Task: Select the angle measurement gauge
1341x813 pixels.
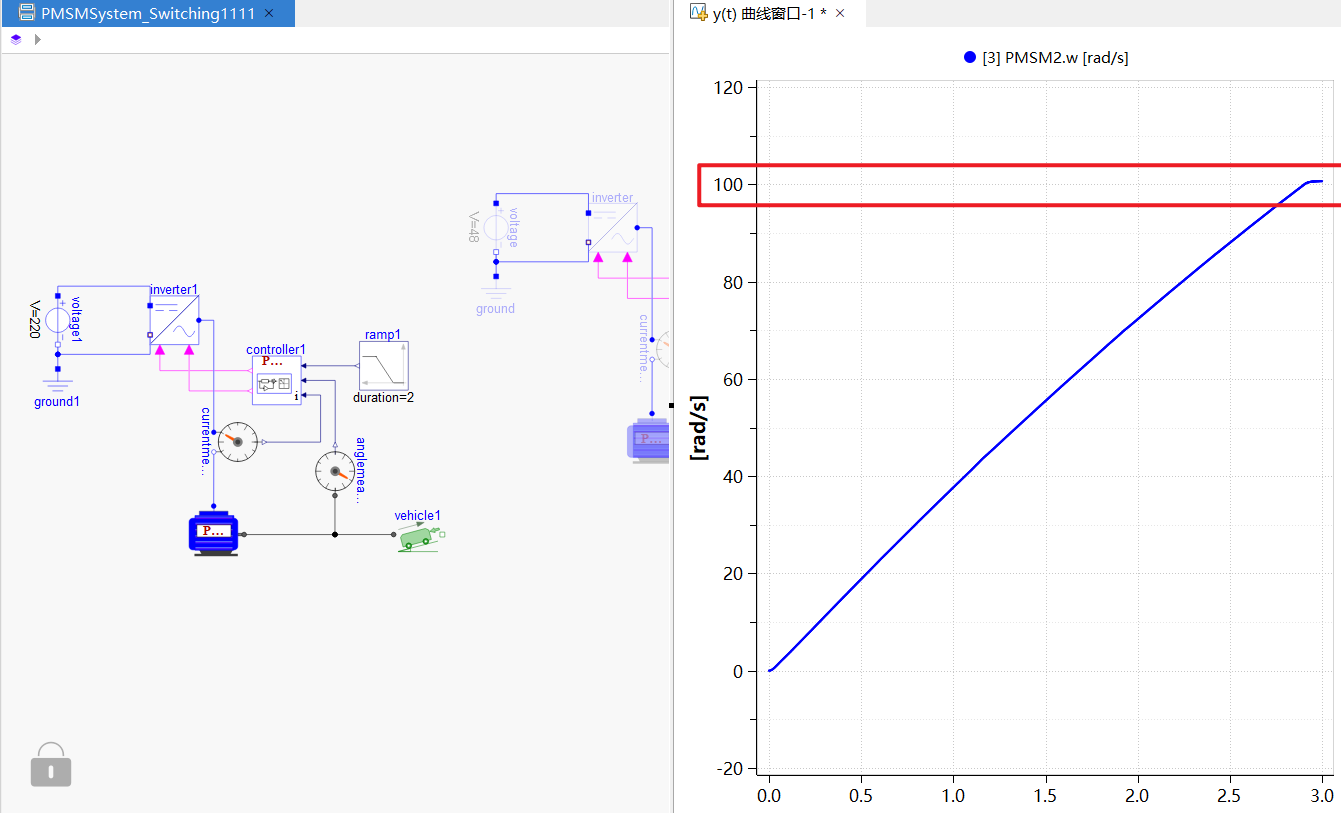Action: (x=334, y=471)
